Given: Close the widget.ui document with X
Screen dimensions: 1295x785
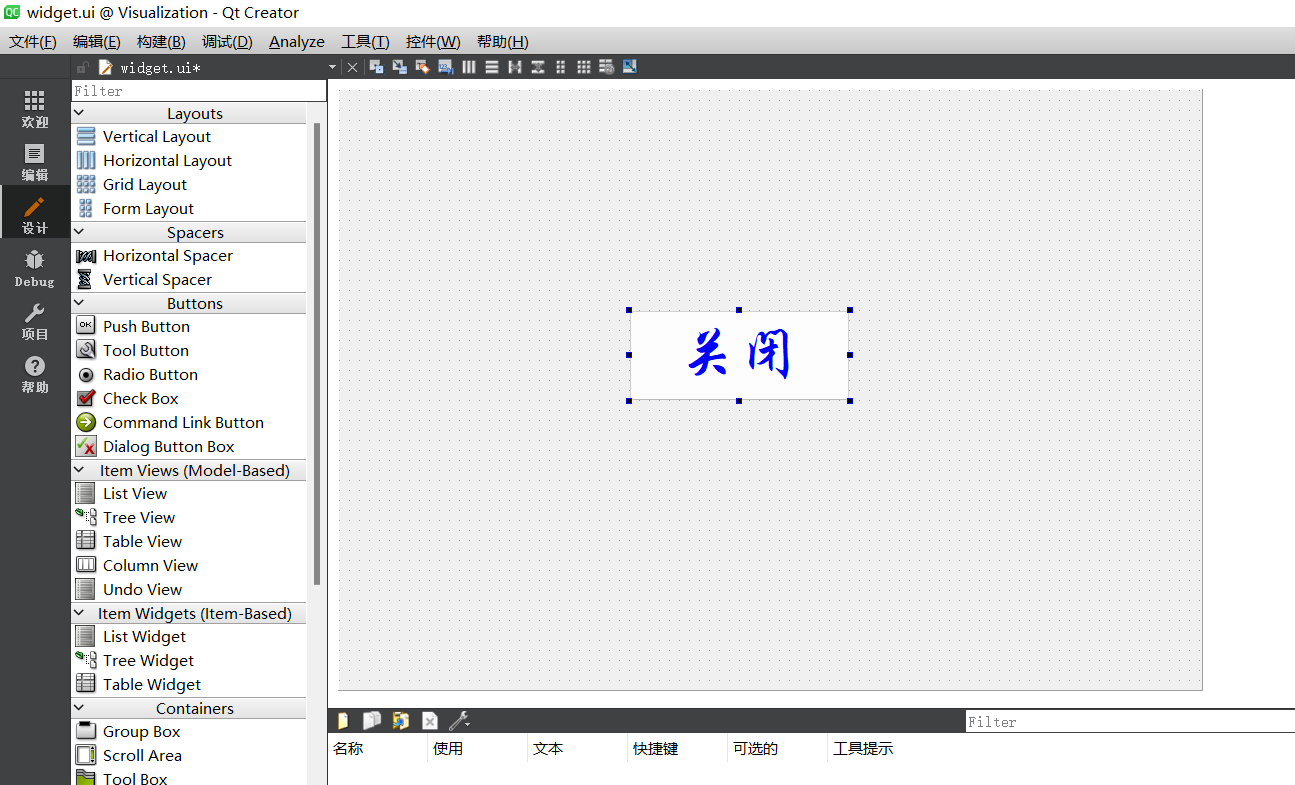Looking at the screenshot, I should 352,67.
